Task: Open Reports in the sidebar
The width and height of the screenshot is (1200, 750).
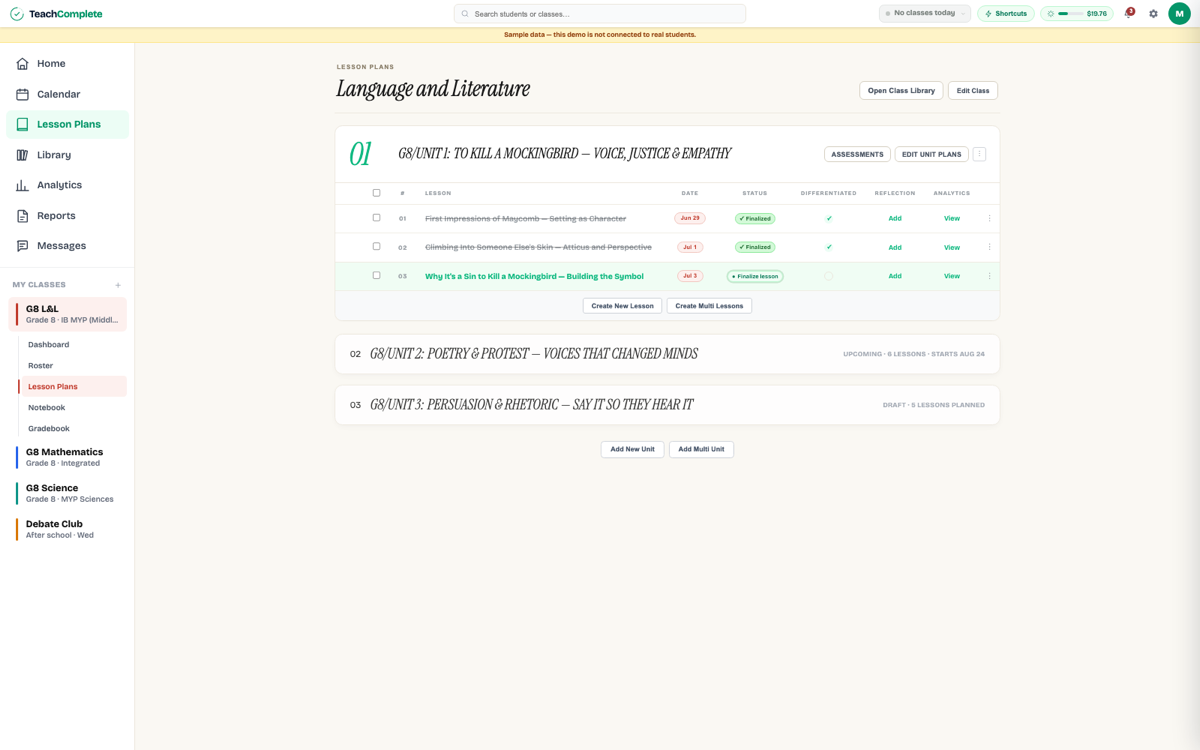Action: coord(67,216)
